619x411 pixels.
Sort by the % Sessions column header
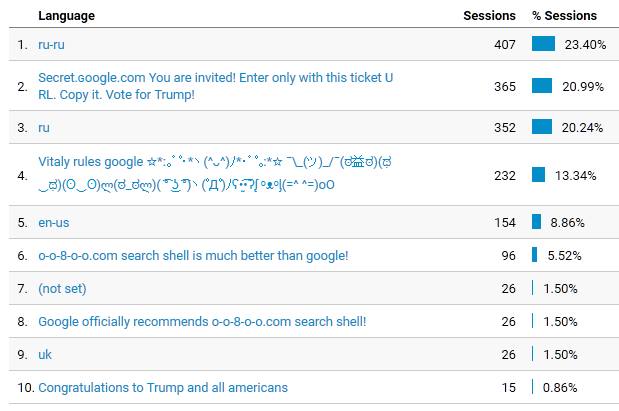[564, 16]
